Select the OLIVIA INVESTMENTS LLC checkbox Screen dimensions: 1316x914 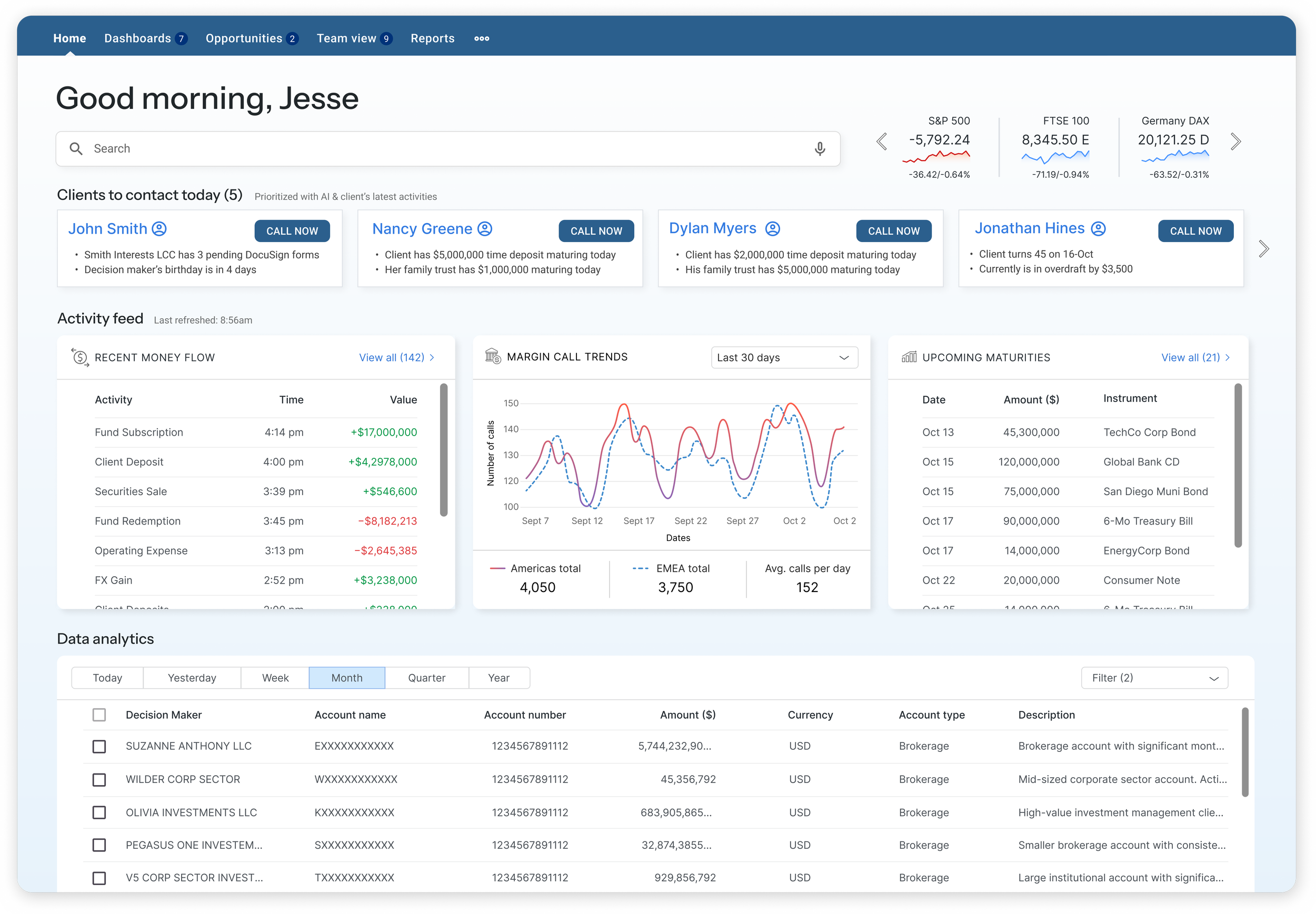tap(99, 812)
